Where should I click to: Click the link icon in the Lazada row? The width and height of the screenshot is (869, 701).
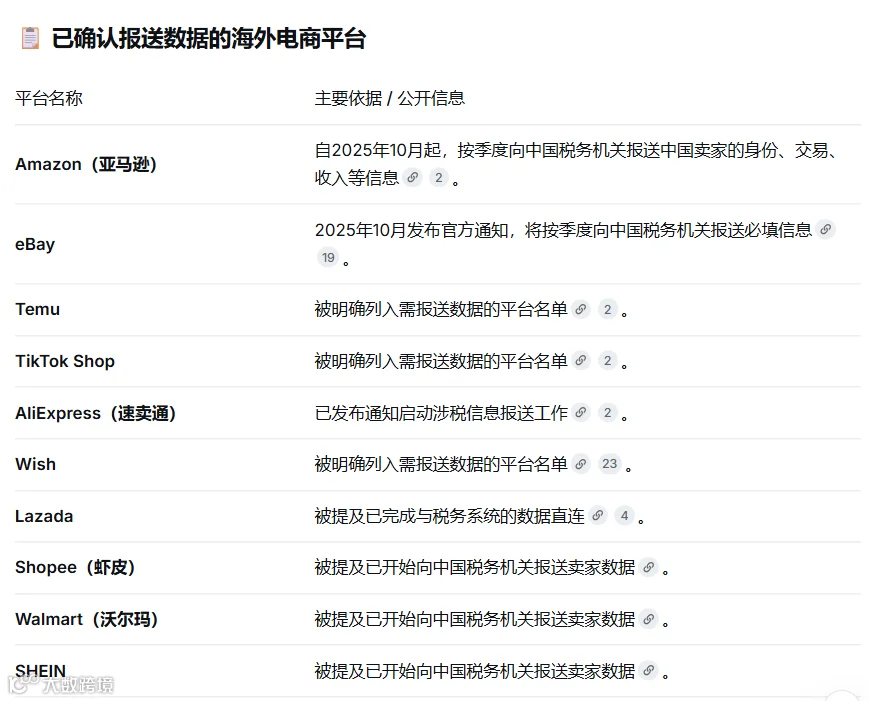point(597,515)
